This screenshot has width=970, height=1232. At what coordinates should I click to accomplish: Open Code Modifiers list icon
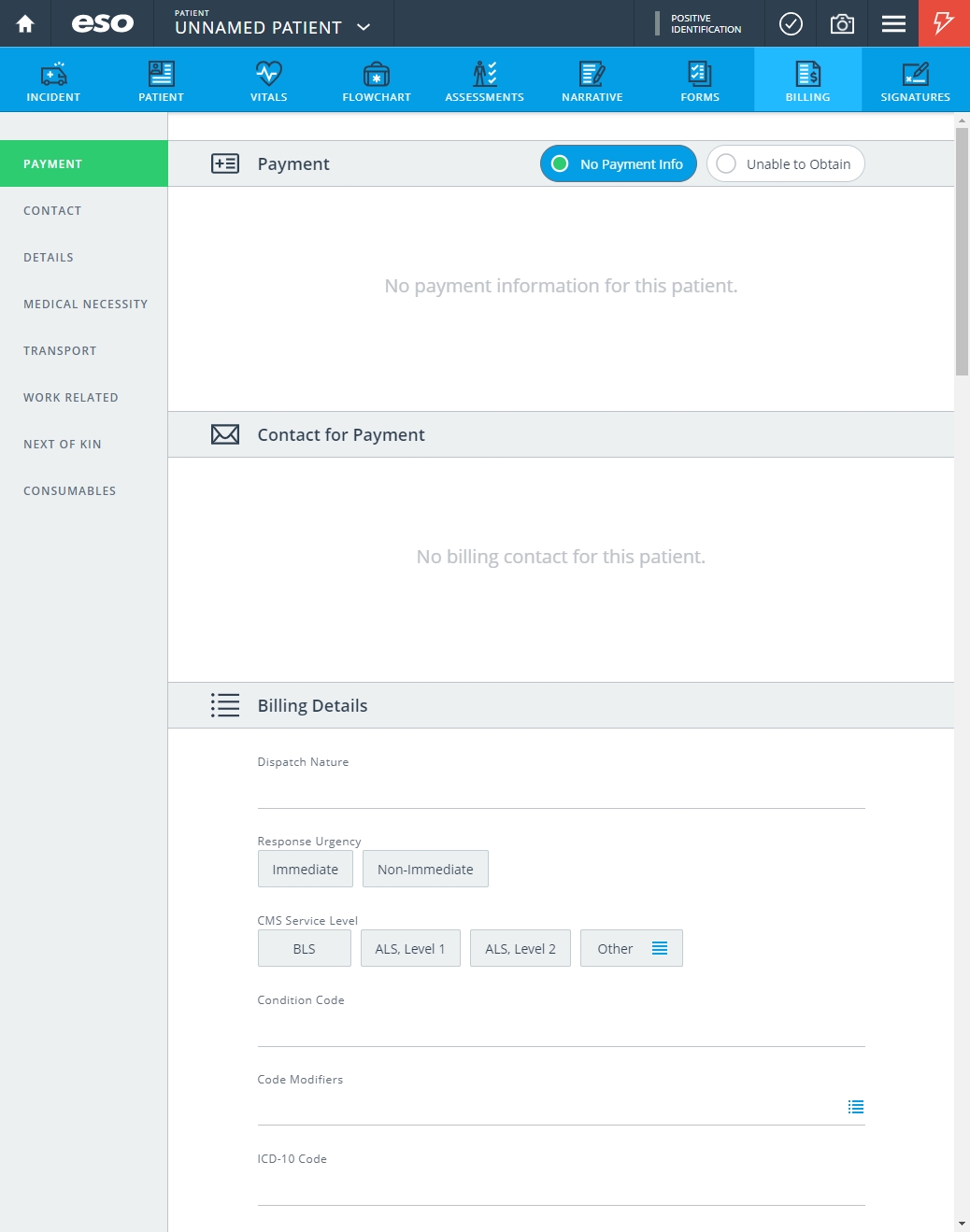855,1107
